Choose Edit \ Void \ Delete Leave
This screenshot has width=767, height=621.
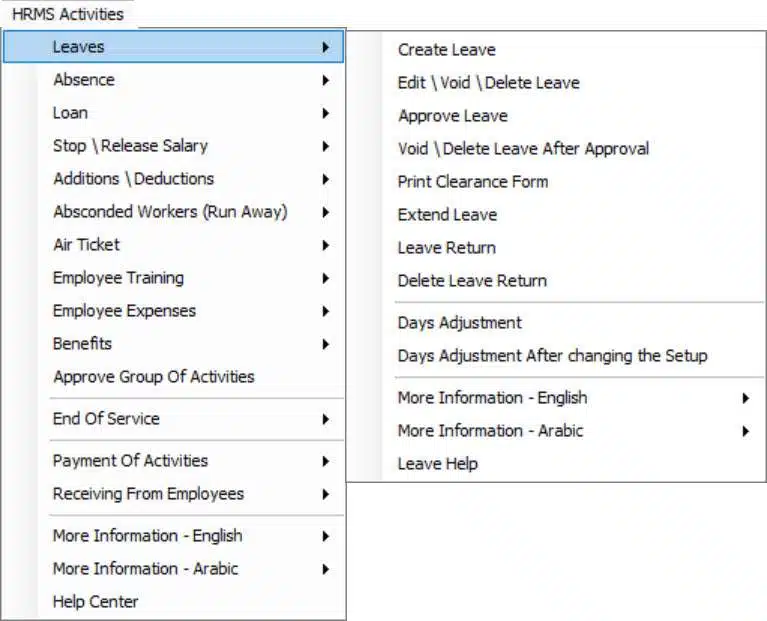coord(489,83)
